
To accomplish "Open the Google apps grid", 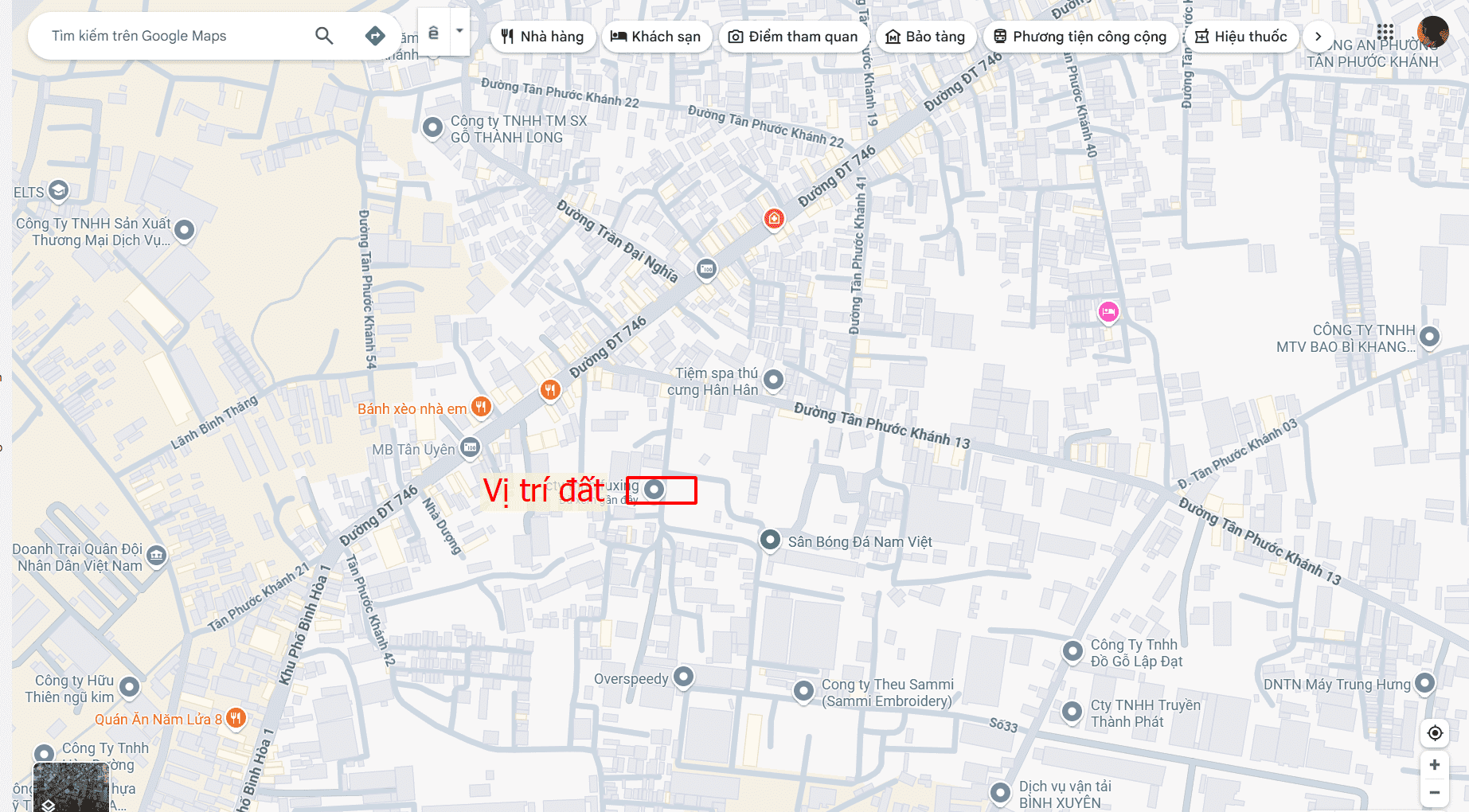I will point(1385,32).
